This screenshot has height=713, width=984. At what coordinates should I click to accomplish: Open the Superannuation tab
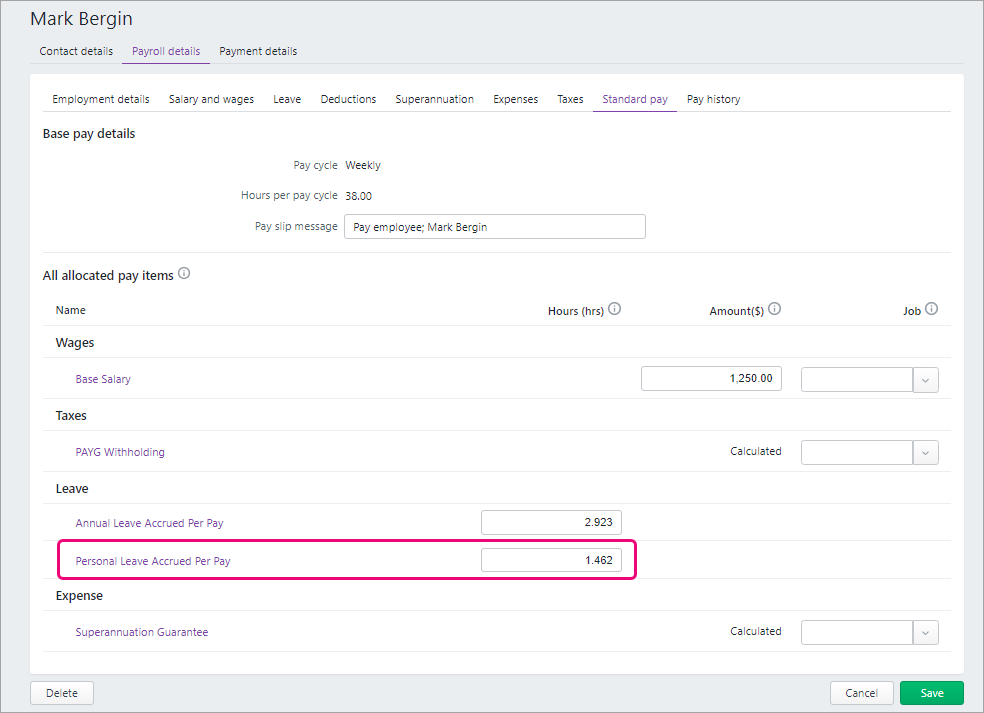click(434, 99)
